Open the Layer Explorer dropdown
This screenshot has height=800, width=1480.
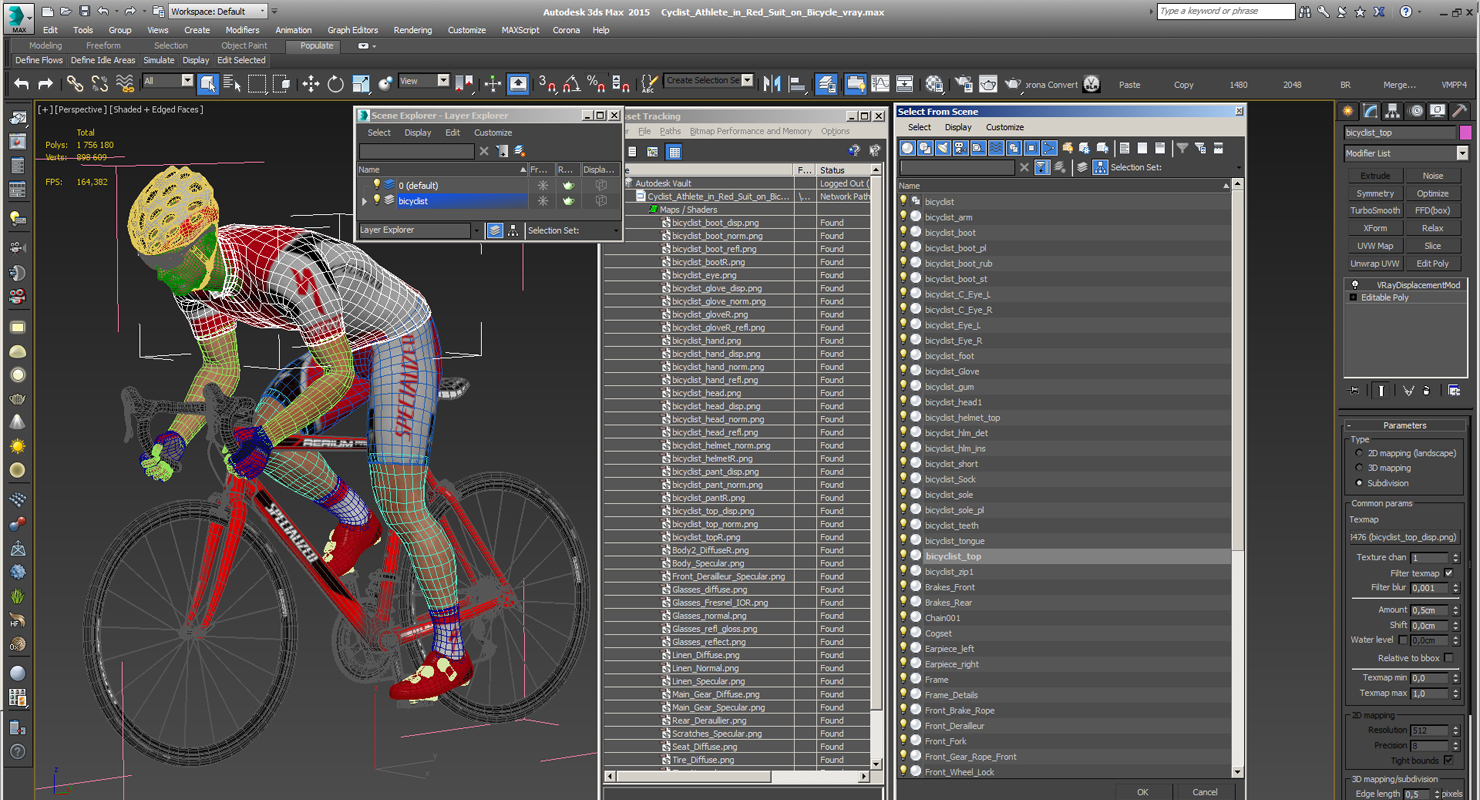click(x=477, y=230)
